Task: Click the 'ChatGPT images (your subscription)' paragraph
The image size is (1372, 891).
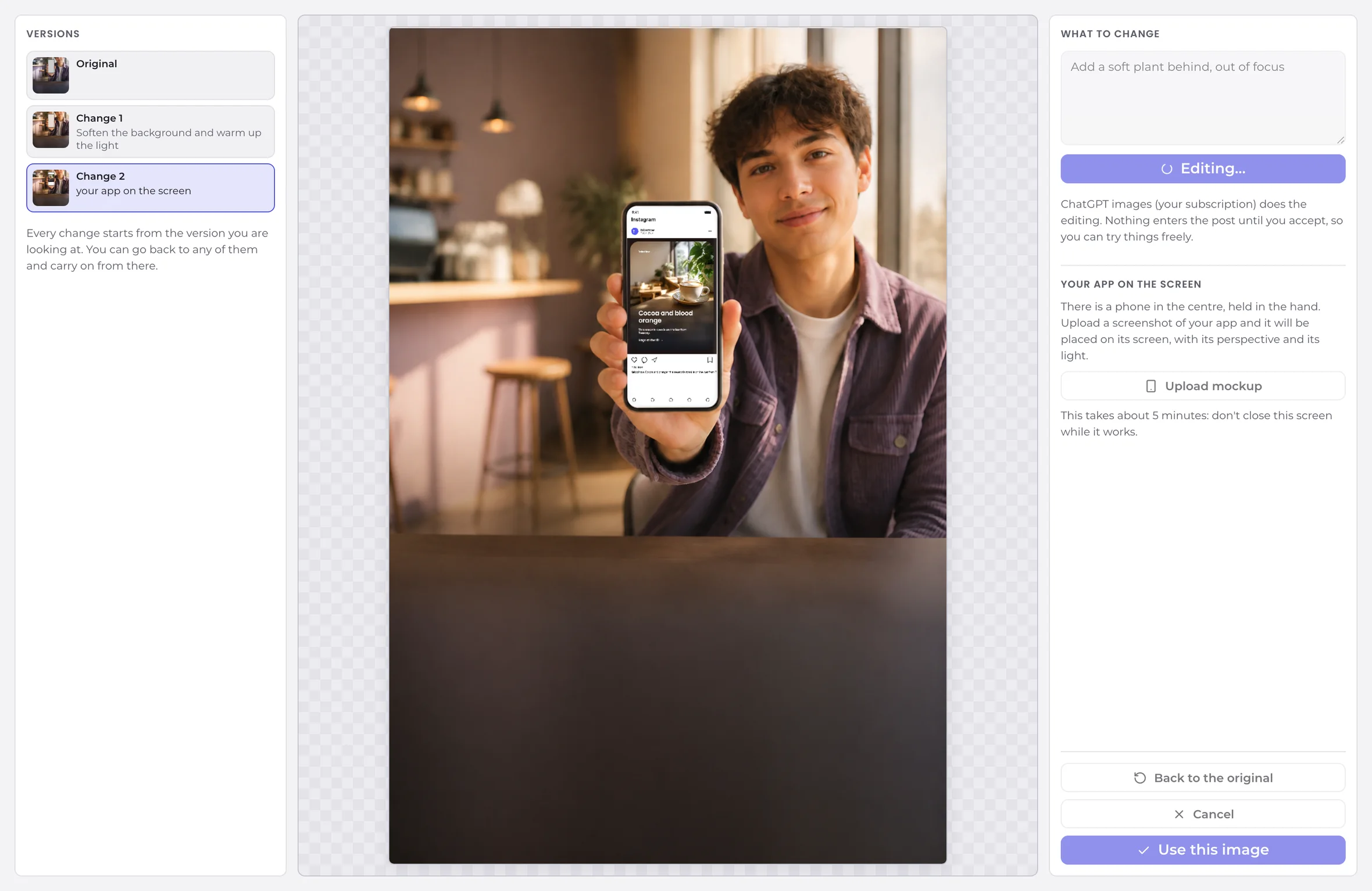Action: click(1201, 220)
